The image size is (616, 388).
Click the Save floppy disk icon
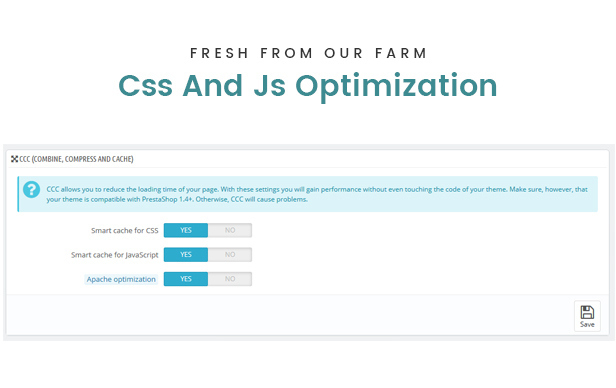[587, 313]
